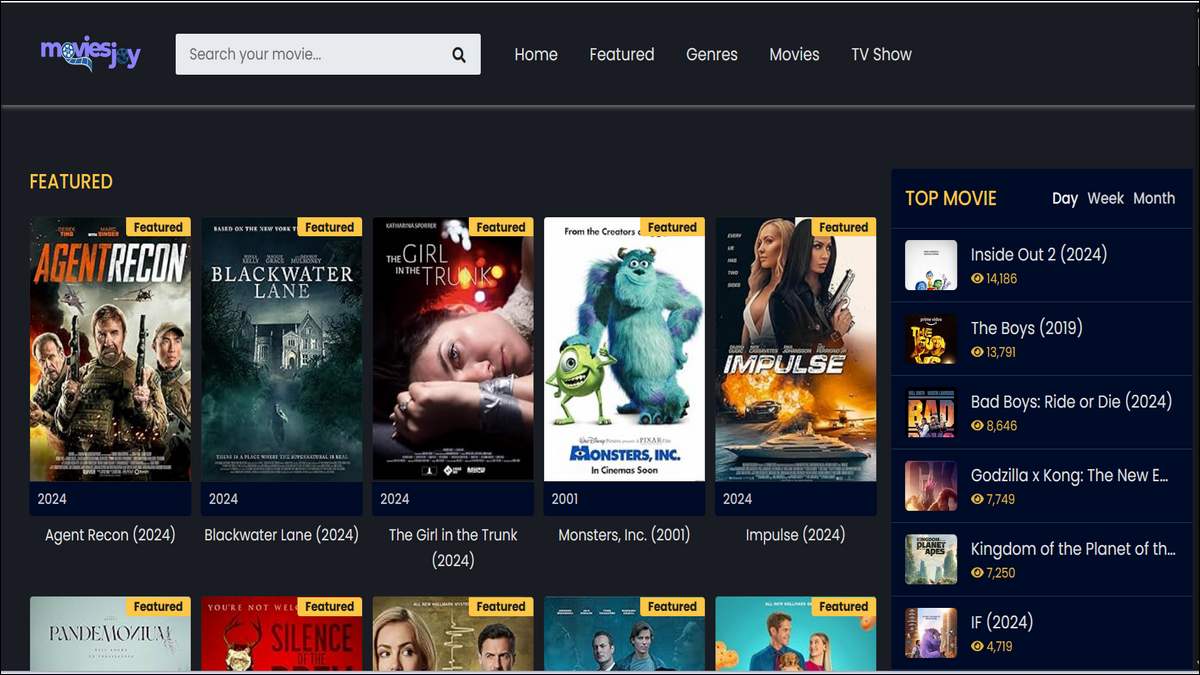Screen dimensions: 1200x675
Task: Open the Monsters, Inc. poster
Action: (x=624, y=349)
